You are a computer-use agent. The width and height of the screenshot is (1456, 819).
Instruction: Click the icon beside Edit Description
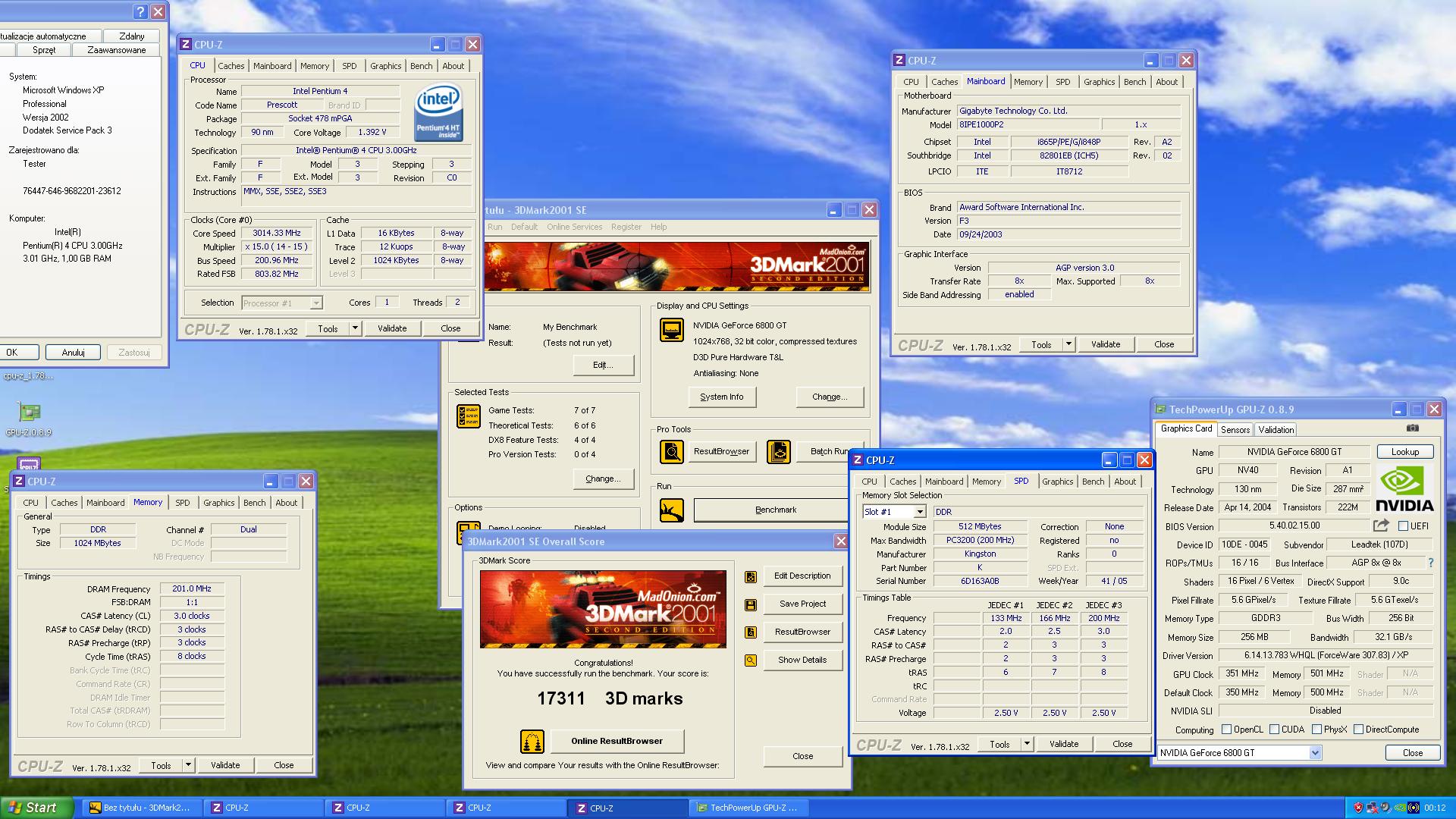point(750,576)
